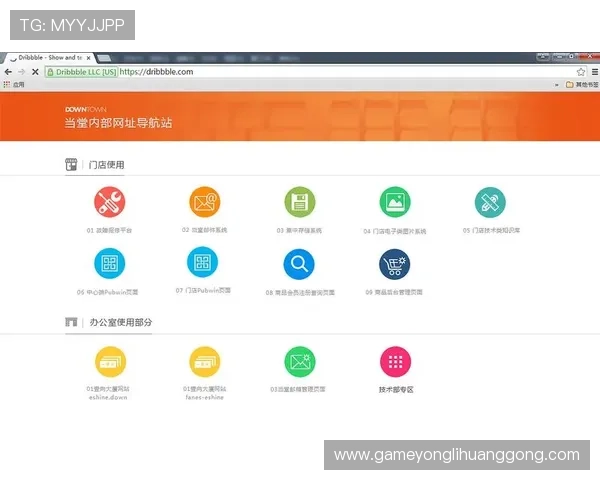600x480 pixels.
Task: Open the 05 门店技术 knowledge base label
Action: pos(491,230)
